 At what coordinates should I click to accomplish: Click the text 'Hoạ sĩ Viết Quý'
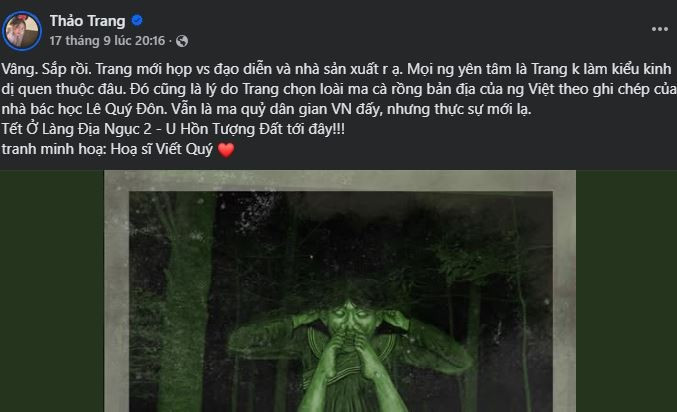click(x=162, y=149)
